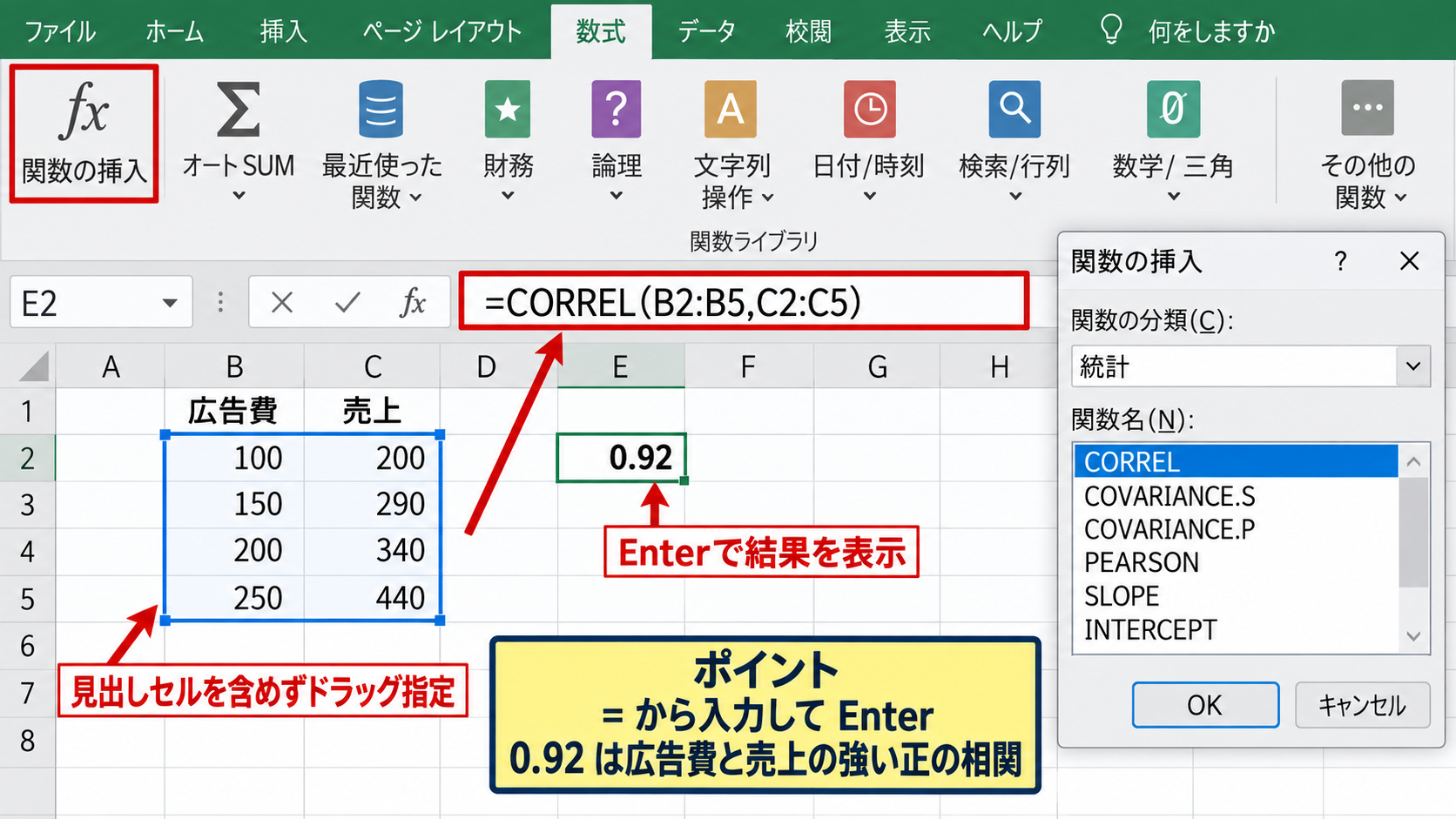Select CORREL in the function list

[x=1236, y=461]
